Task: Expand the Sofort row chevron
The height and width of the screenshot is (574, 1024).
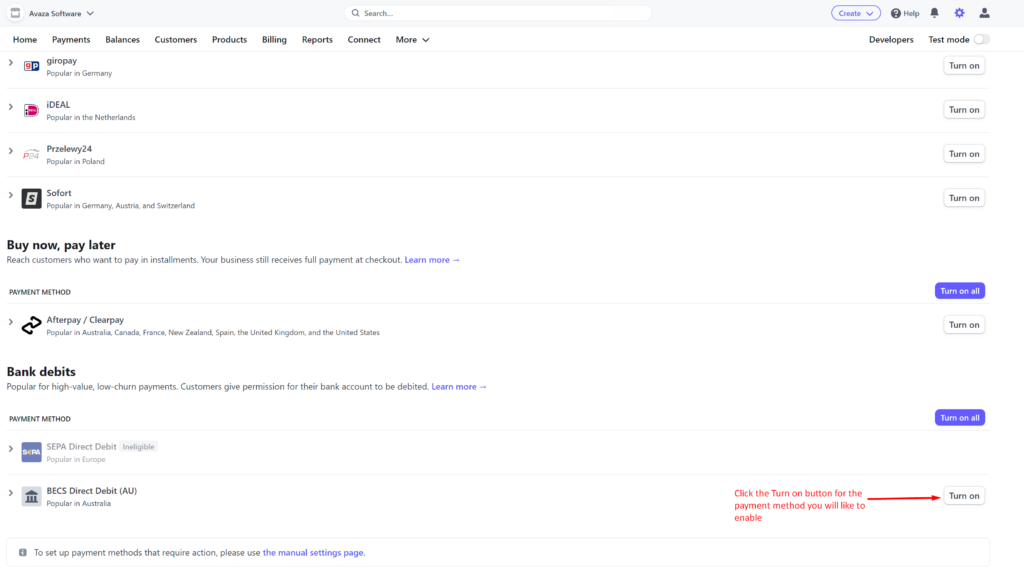Action: tap(10, 195)
